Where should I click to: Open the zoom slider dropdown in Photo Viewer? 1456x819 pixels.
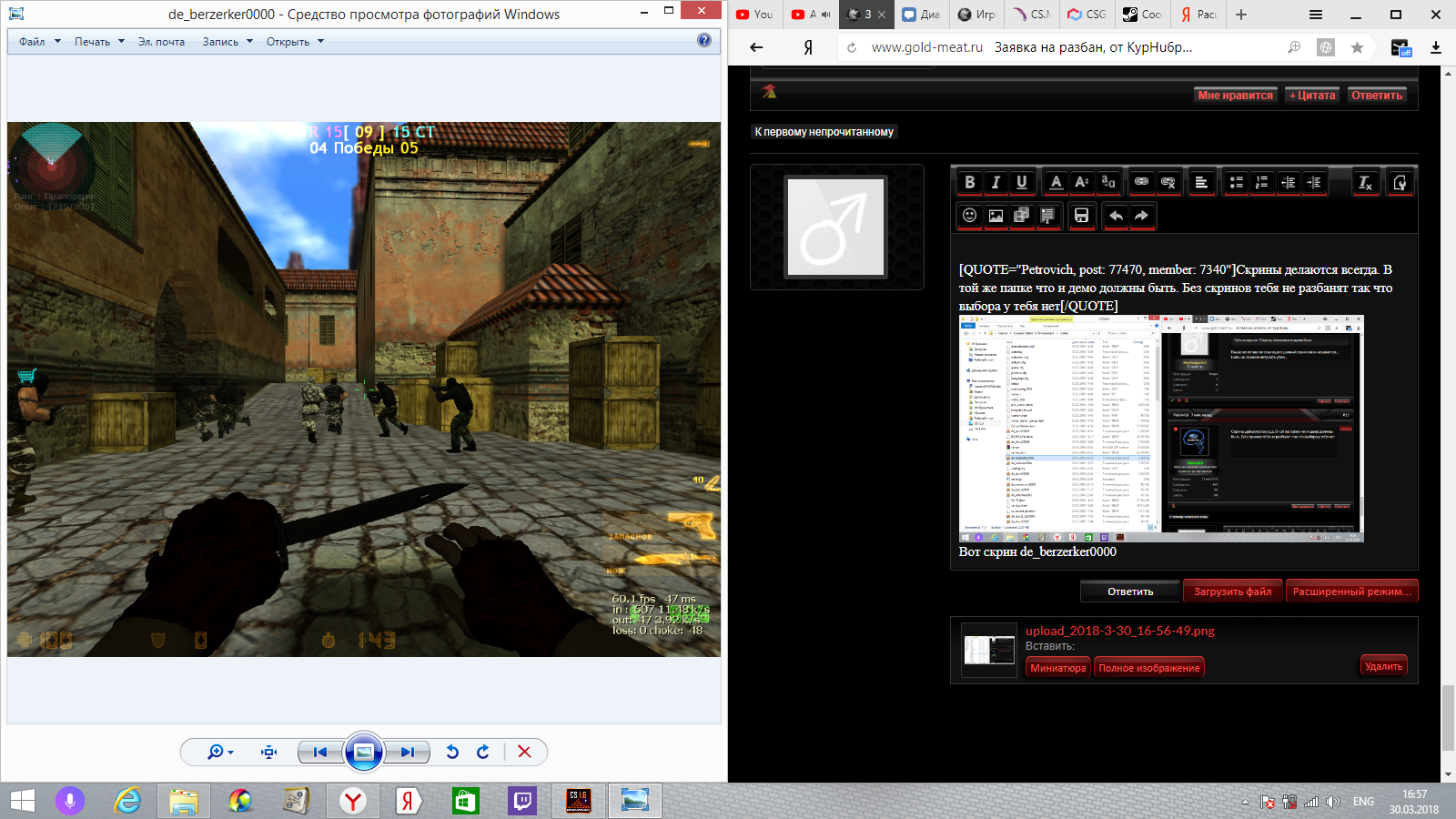pyautogui.click(x=221, y=752)
